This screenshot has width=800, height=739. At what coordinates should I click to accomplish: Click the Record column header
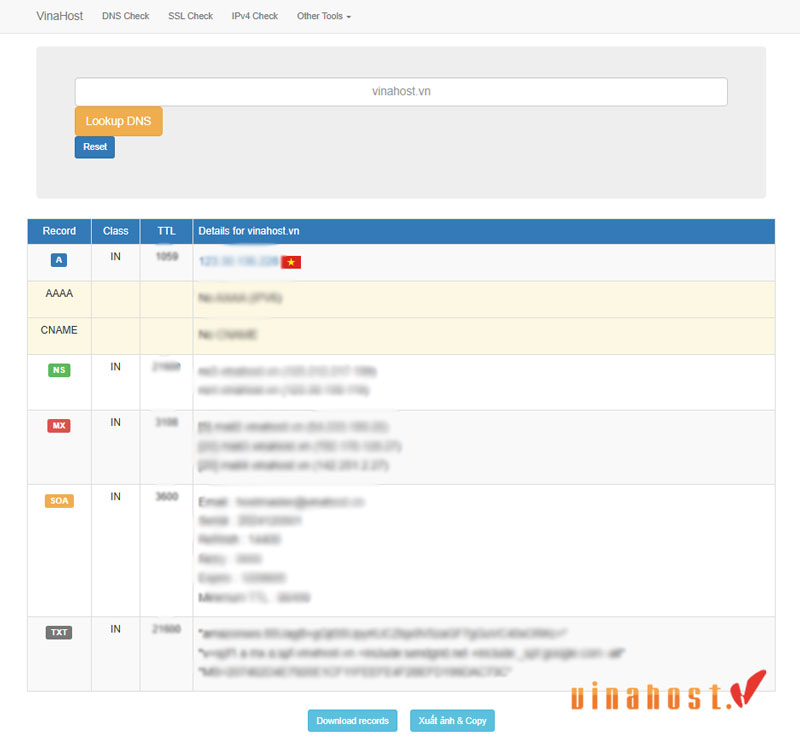pyautogui.click(x=59, y=231)
